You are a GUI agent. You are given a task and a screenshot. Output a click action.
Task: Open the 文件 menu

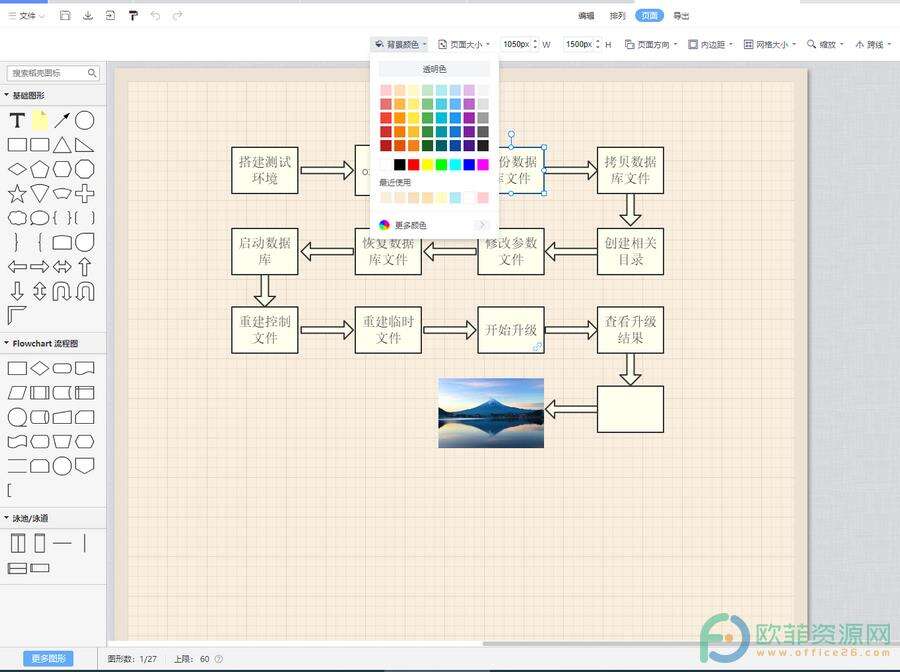coord(25,15)
